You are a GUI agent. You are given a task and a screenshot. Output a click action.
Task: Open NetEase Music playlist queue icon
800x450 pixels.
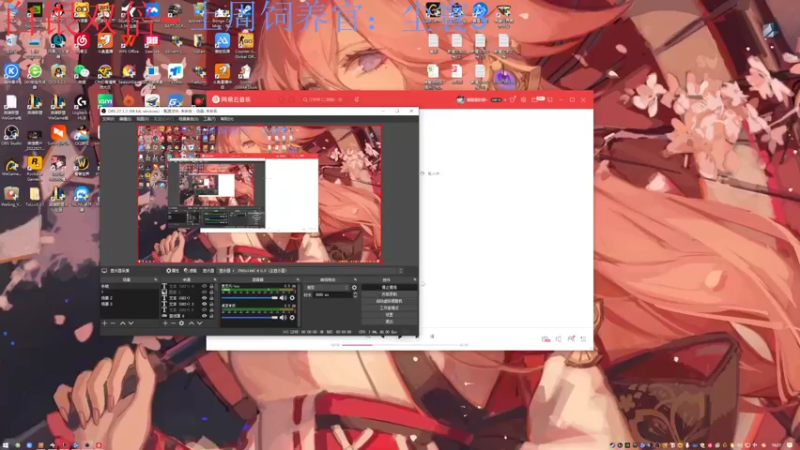583,339
